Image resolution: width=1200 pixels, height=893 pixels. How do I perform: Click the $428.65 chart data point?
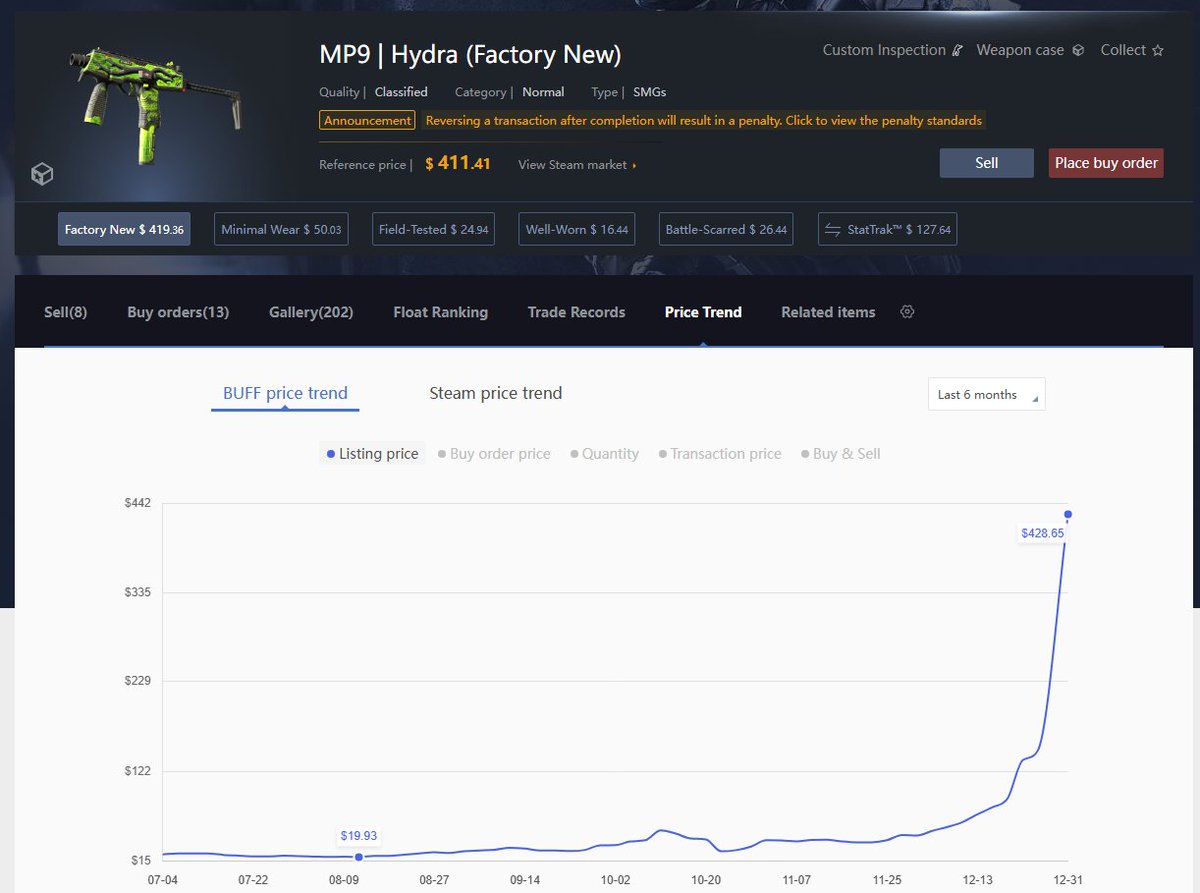click(1068, 514)
